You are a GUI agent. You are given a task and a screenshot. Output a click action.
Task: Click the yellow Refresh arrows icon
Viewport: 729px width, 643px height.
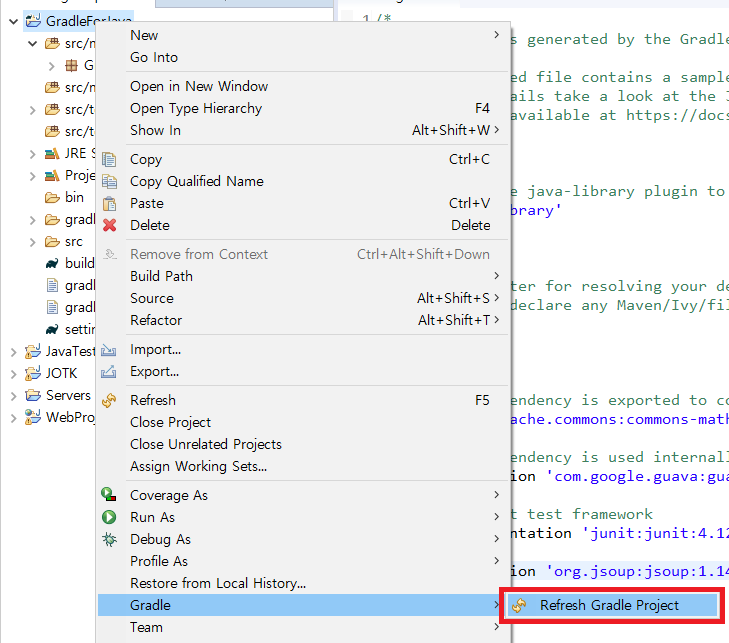(x=109, y=400)
